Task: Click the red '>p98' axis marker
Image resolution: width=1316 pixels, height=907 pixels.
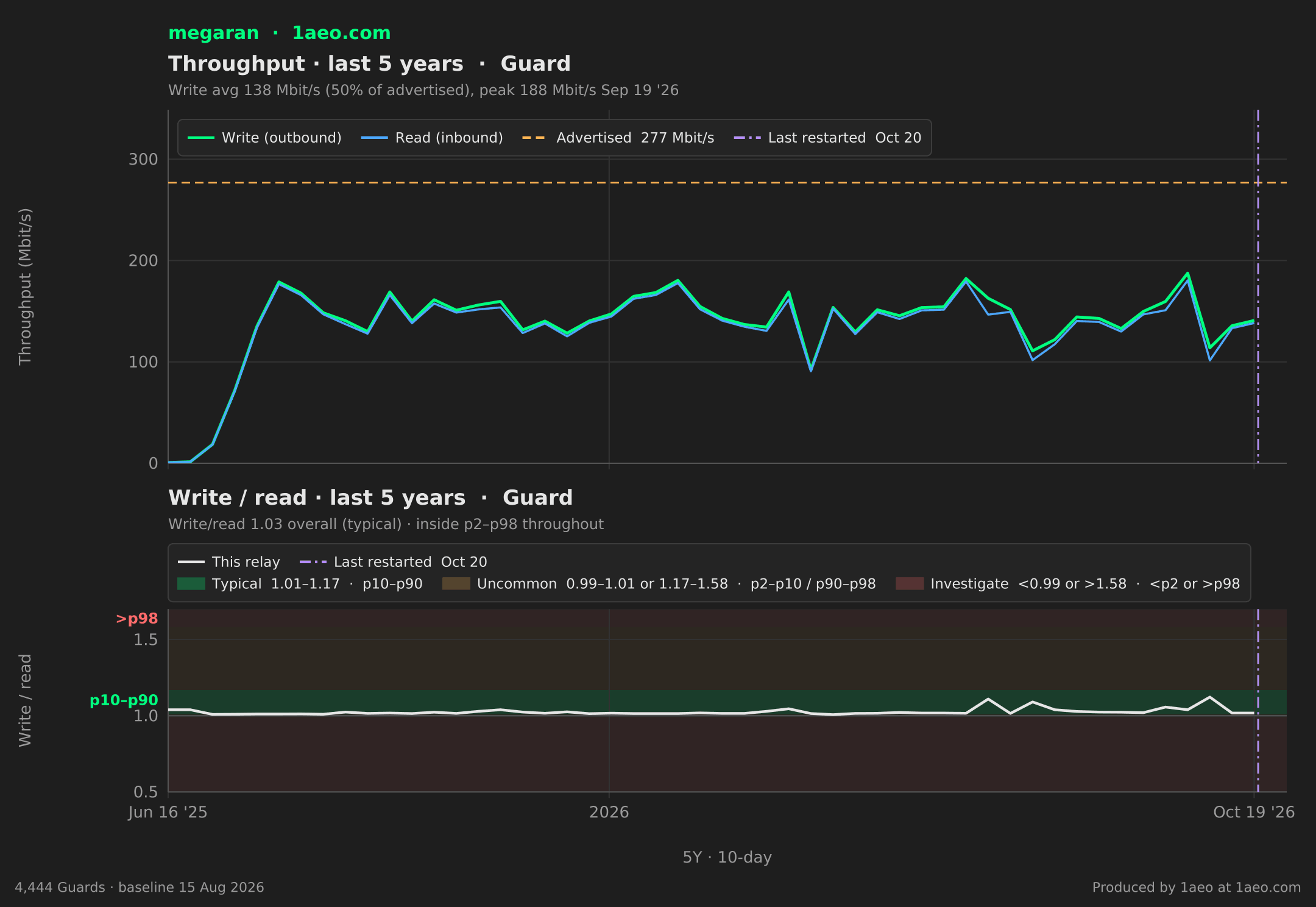Action: coord(136,619)
